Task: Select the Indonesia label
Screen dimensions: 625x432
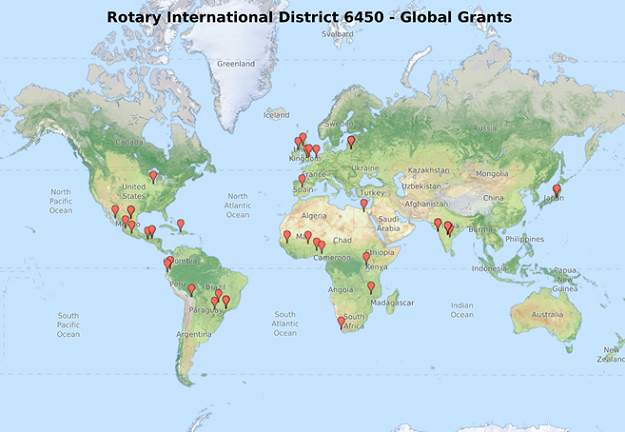Action: point(489,268)
